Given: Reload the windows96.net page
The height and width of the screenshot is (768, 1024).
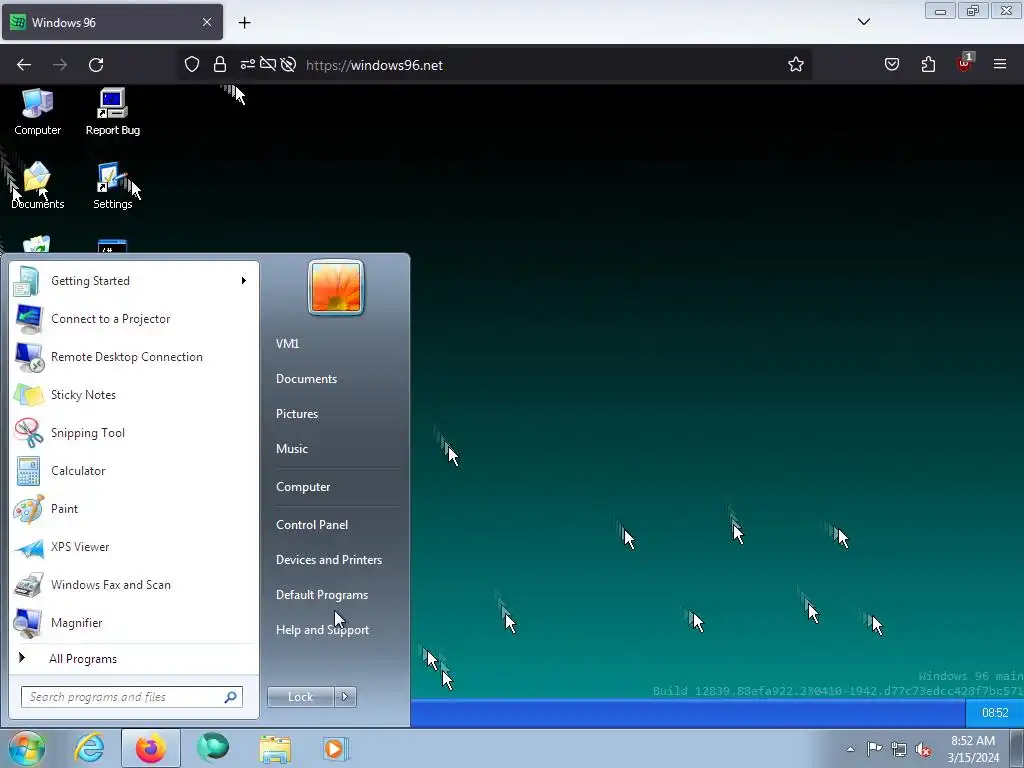Looking at the screenshot, I should tap(96, 65).
